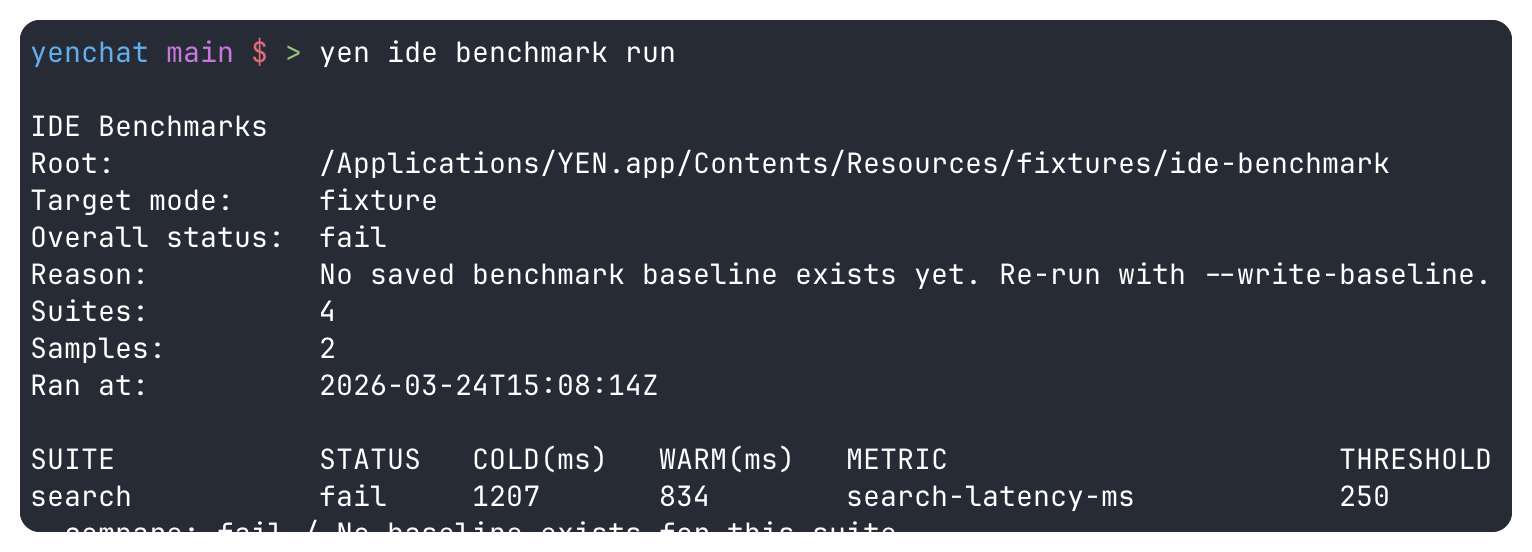
Task: Click the threshold value '250'
Action: tap(1365, 497)
